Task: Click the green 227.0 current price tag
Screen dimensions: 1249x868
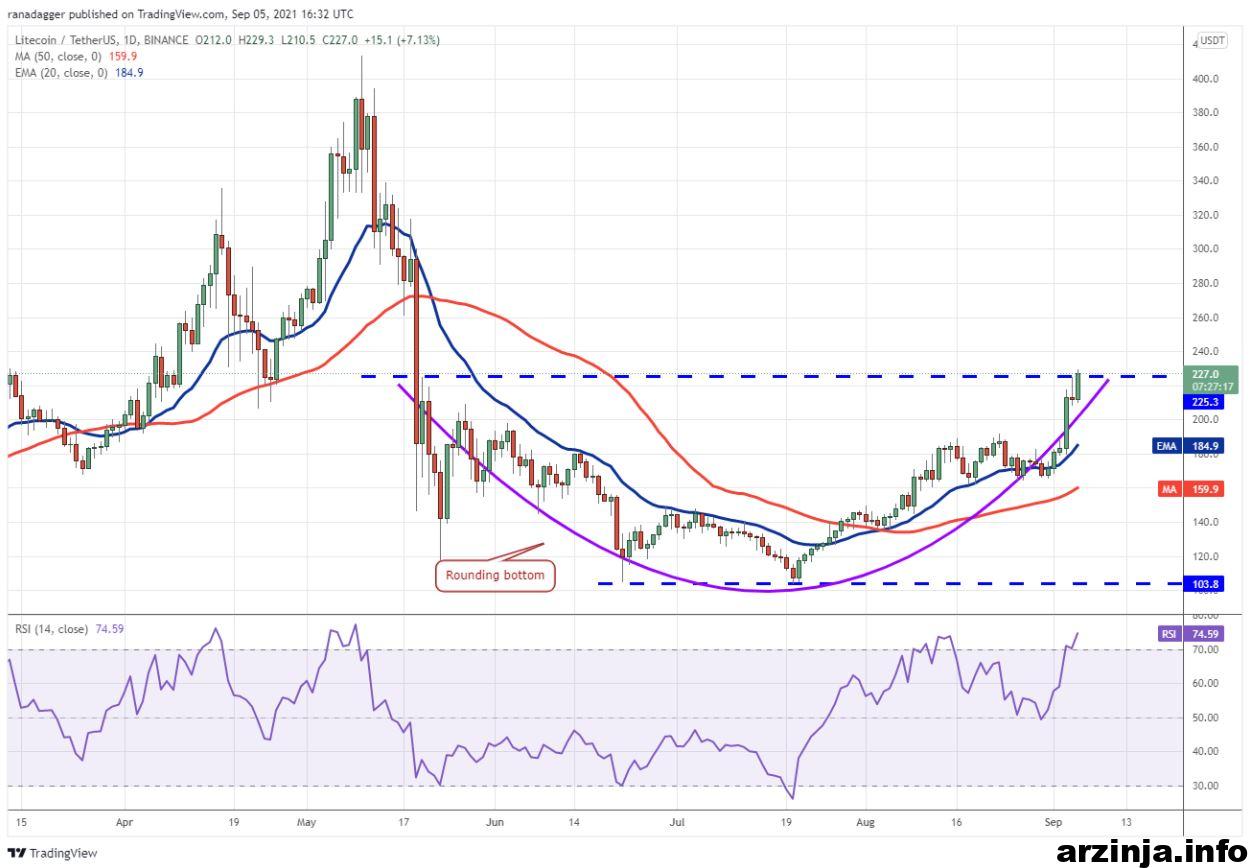Action: tap(1209, 380)
